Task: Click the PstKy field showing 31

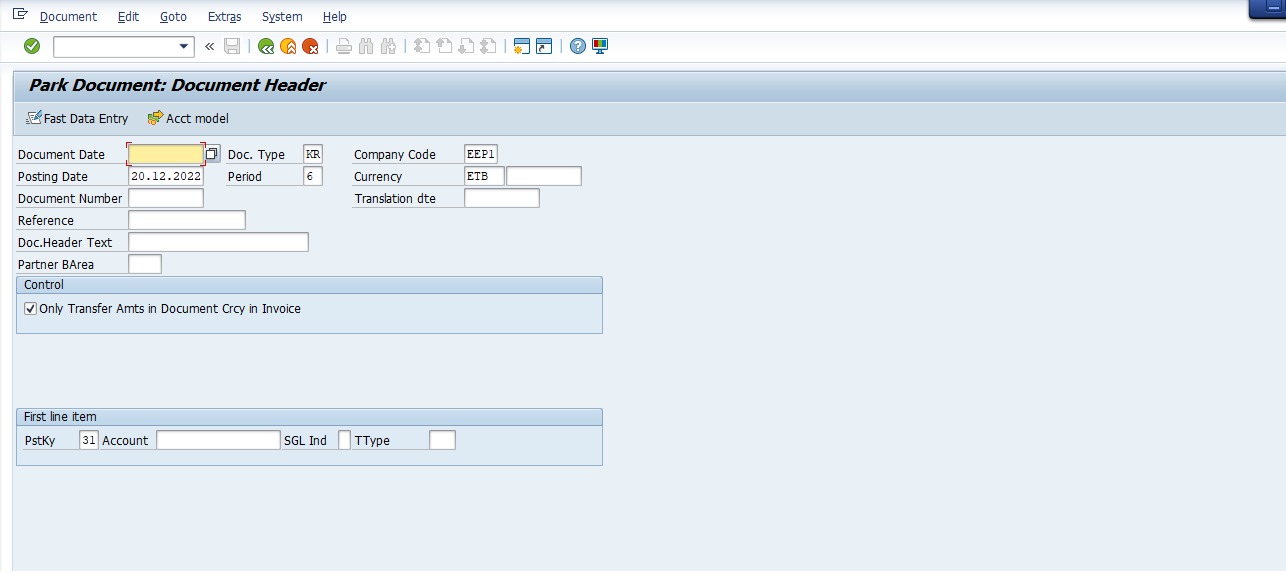Action: pyautogui.click(x=89, y=440)
